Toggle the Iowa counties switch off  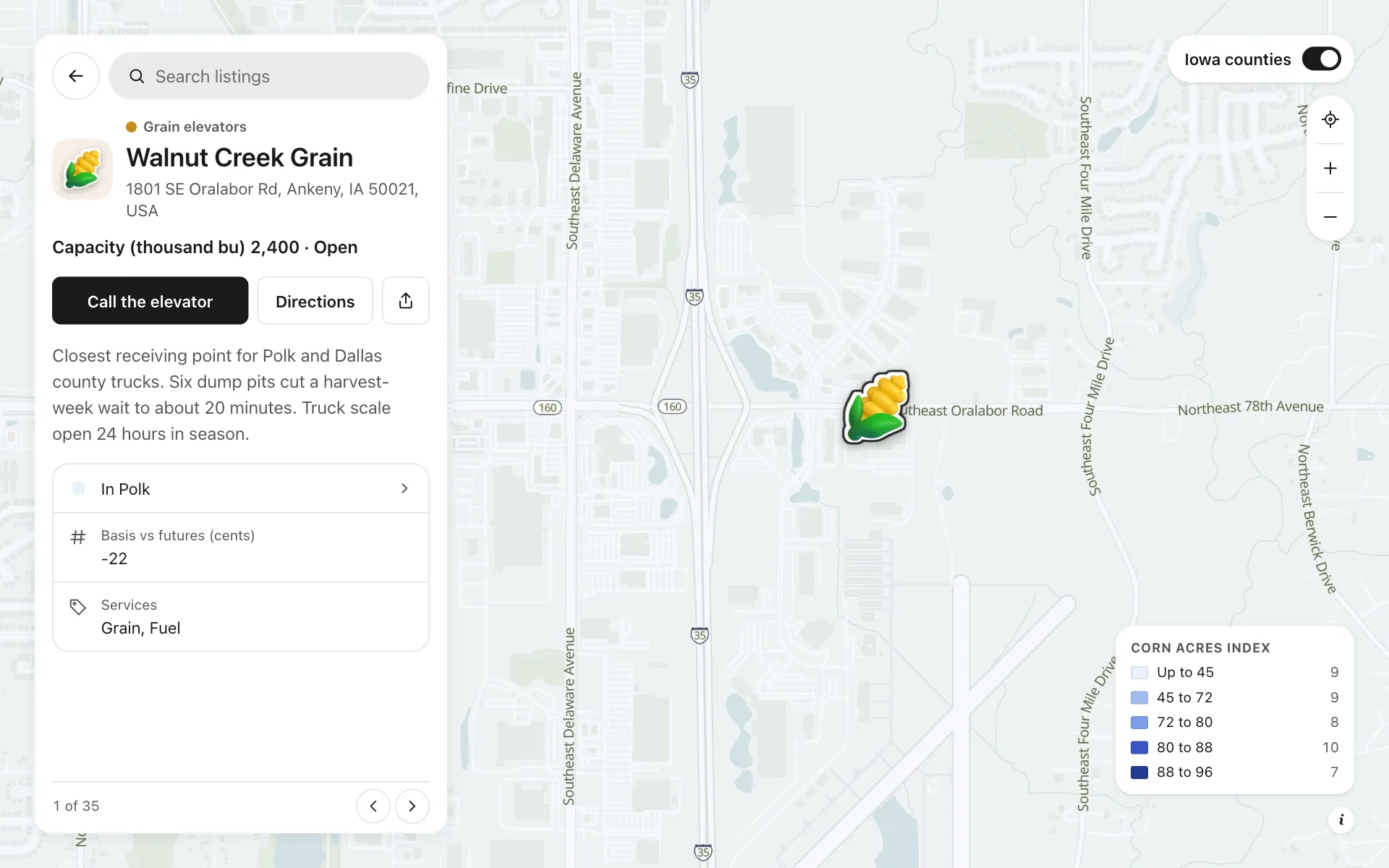pyautogui.click(x=1321, y=59)
